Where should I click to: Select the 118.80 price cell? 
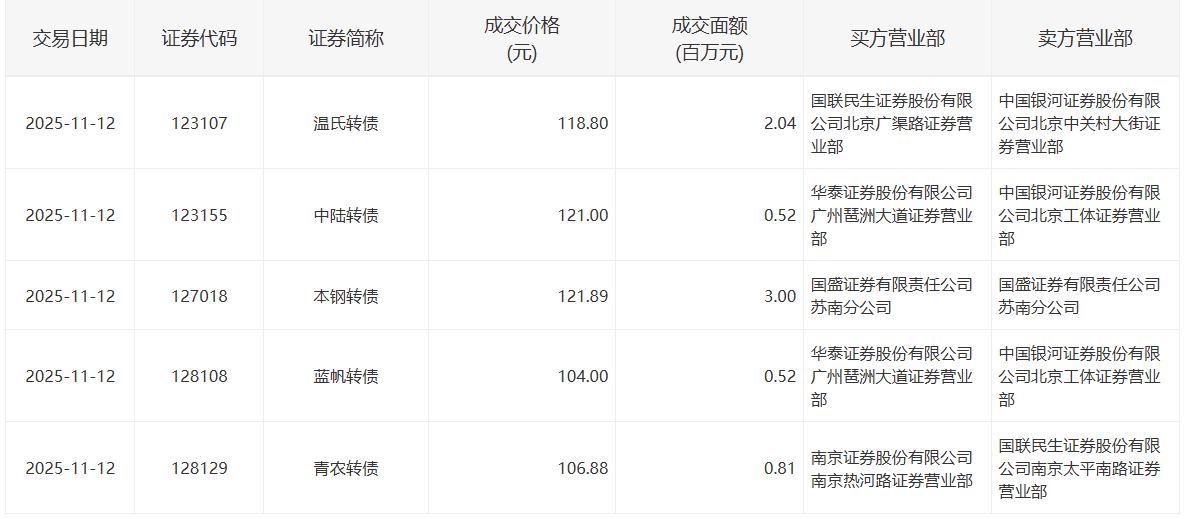click(x=583, y=124)
